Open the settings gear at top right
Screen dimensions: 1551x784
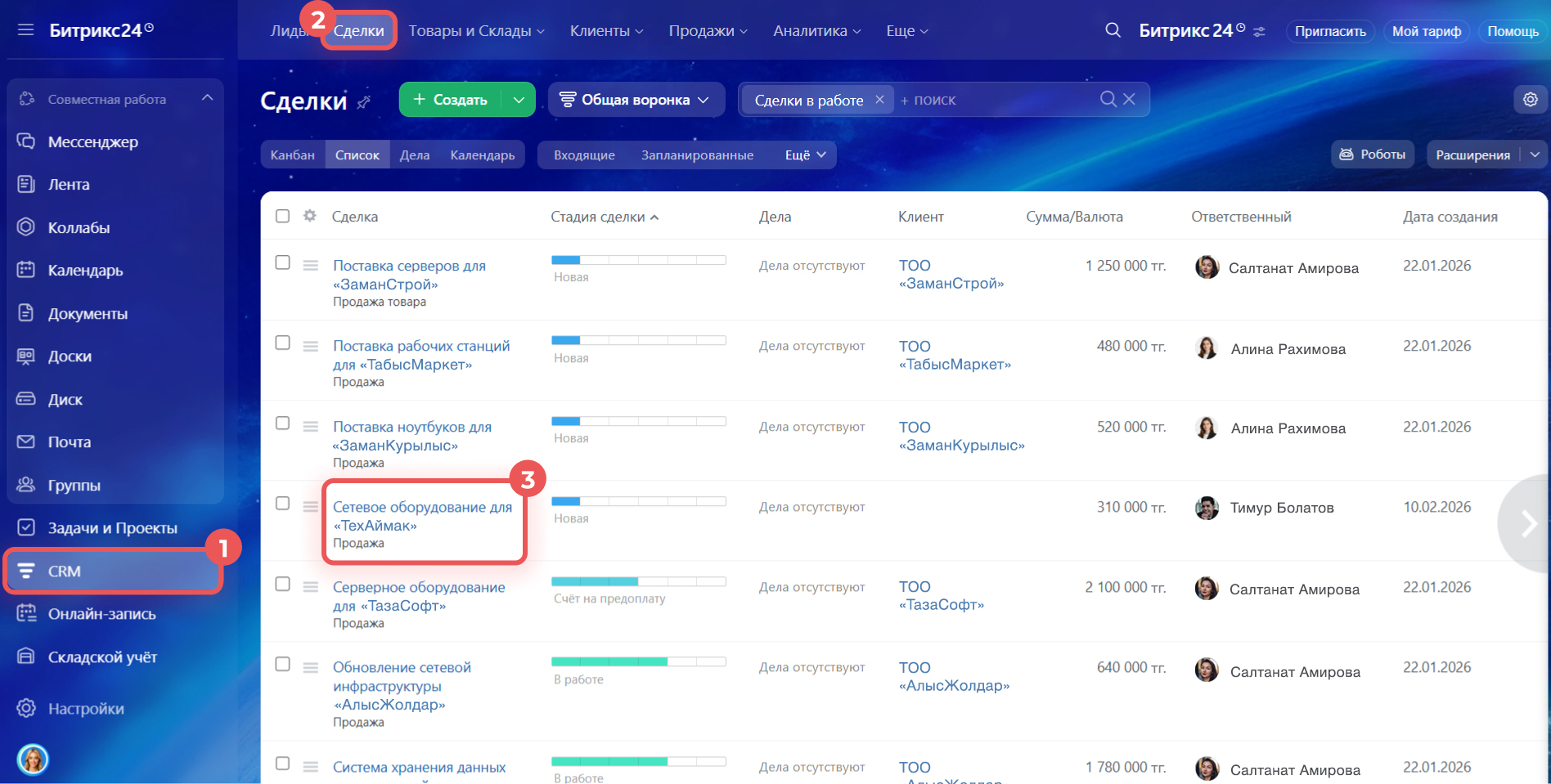tap(1530, 99)
